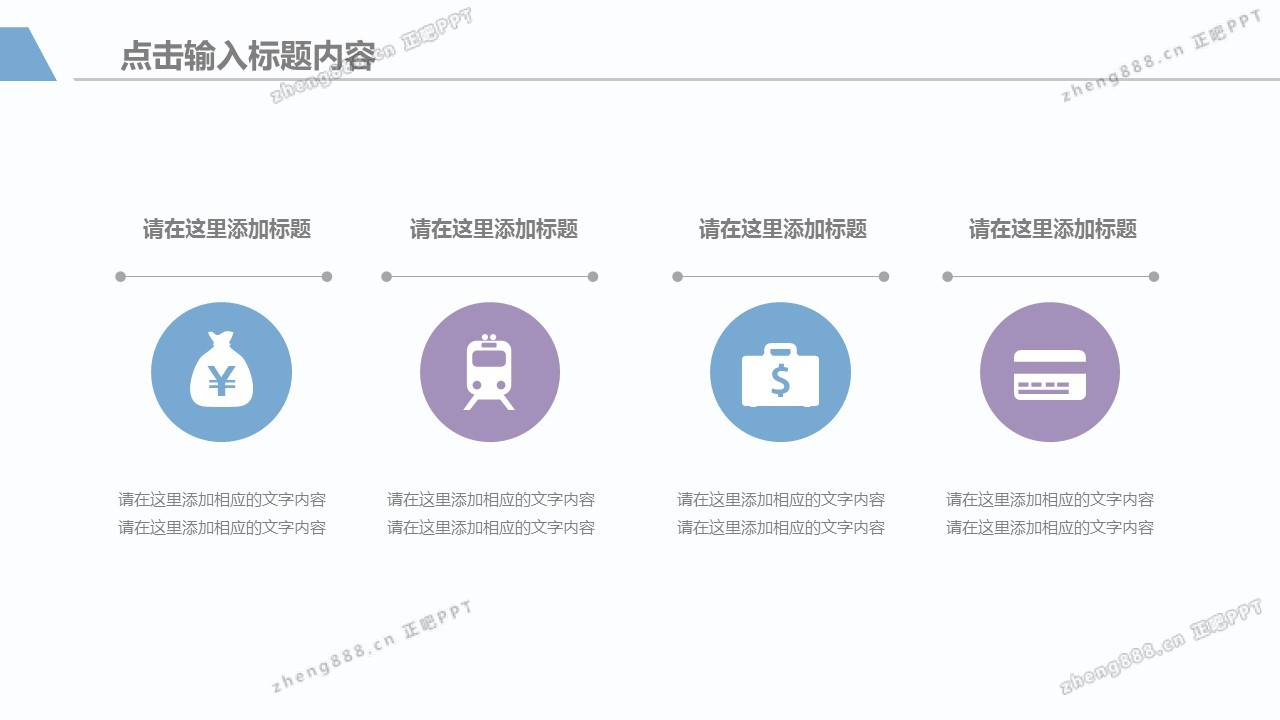The height and width of the screenshot is (720, 1280).
Task: Select the description text below the briefcase icon
Action: click(x=781, y=513)
